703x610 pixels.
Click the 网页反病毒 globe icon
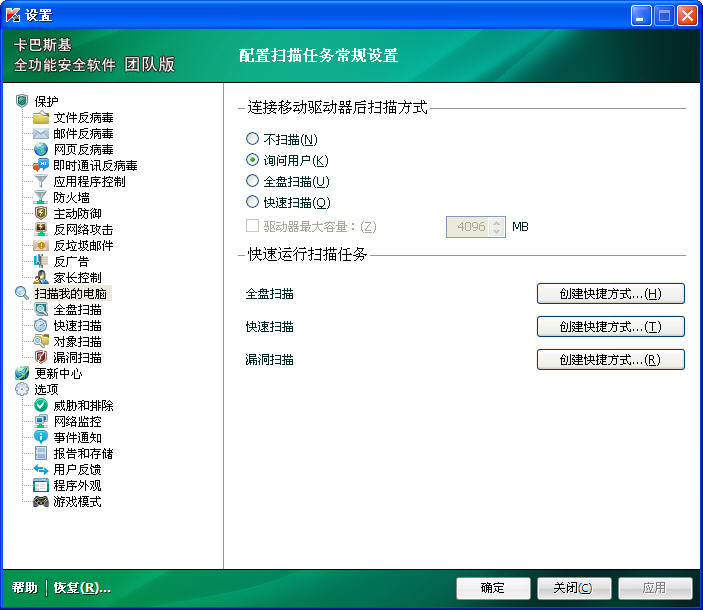(x=41, y=150)
